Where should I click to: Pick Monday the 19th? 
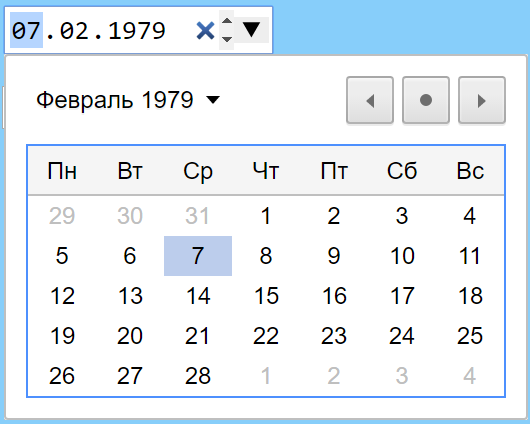(x=62, y=336)
